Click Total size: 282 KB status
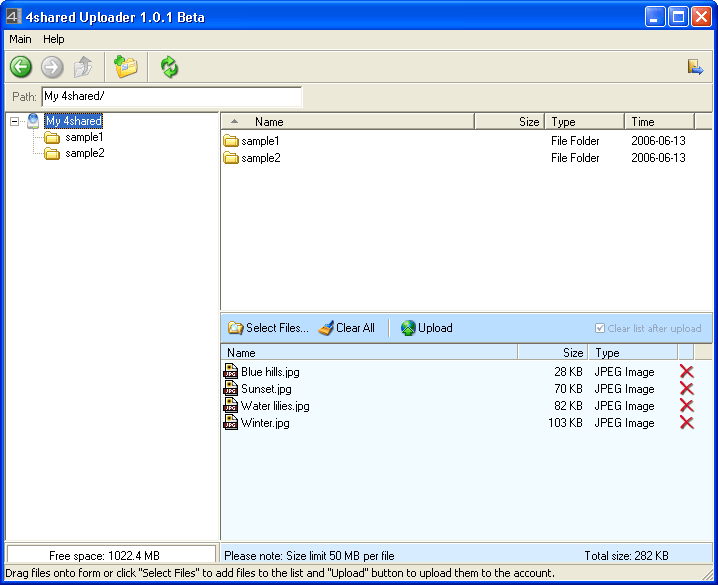718x585 pixels. (626, 555)
